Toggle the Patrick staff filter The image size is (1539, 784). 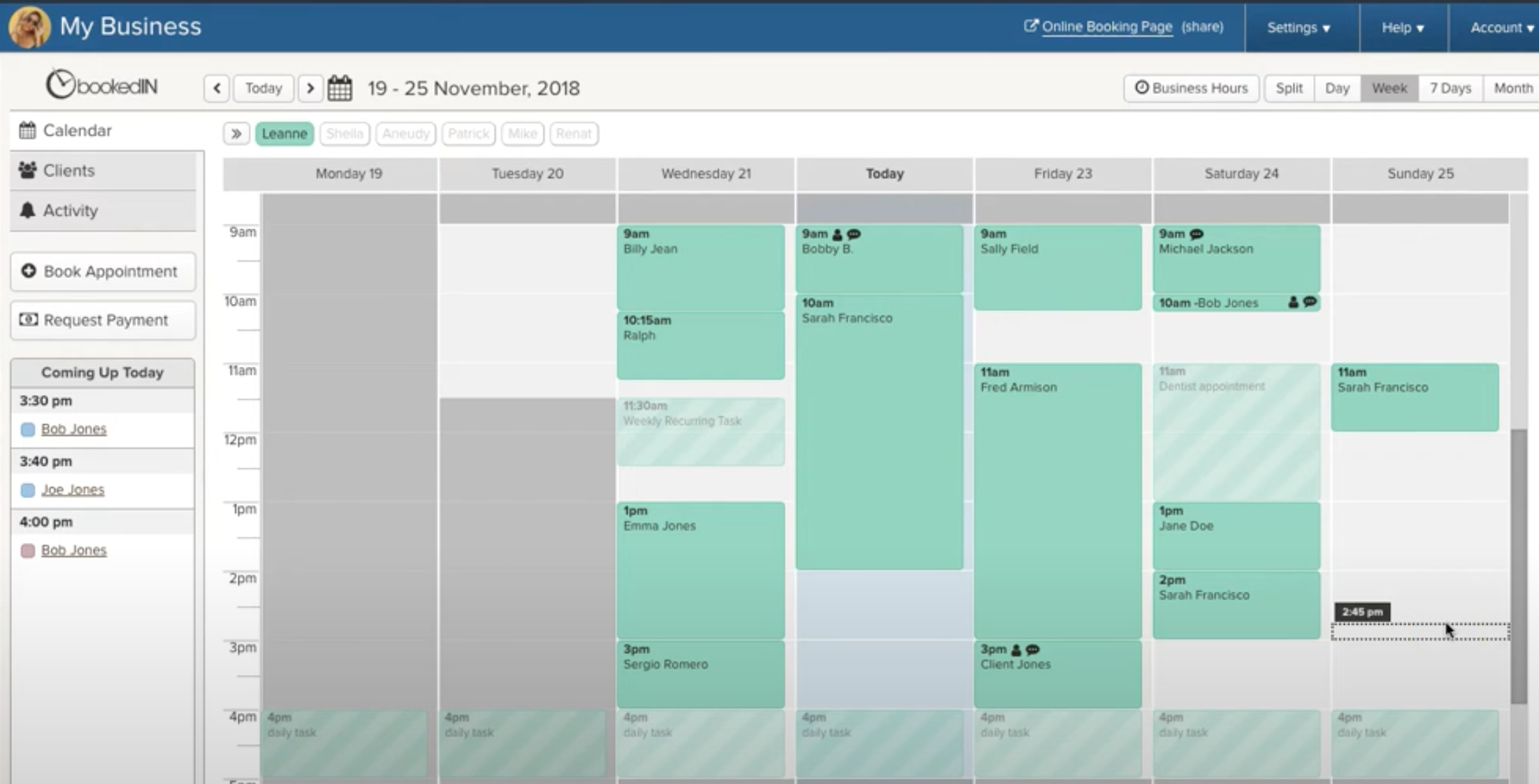click(468, 133)
